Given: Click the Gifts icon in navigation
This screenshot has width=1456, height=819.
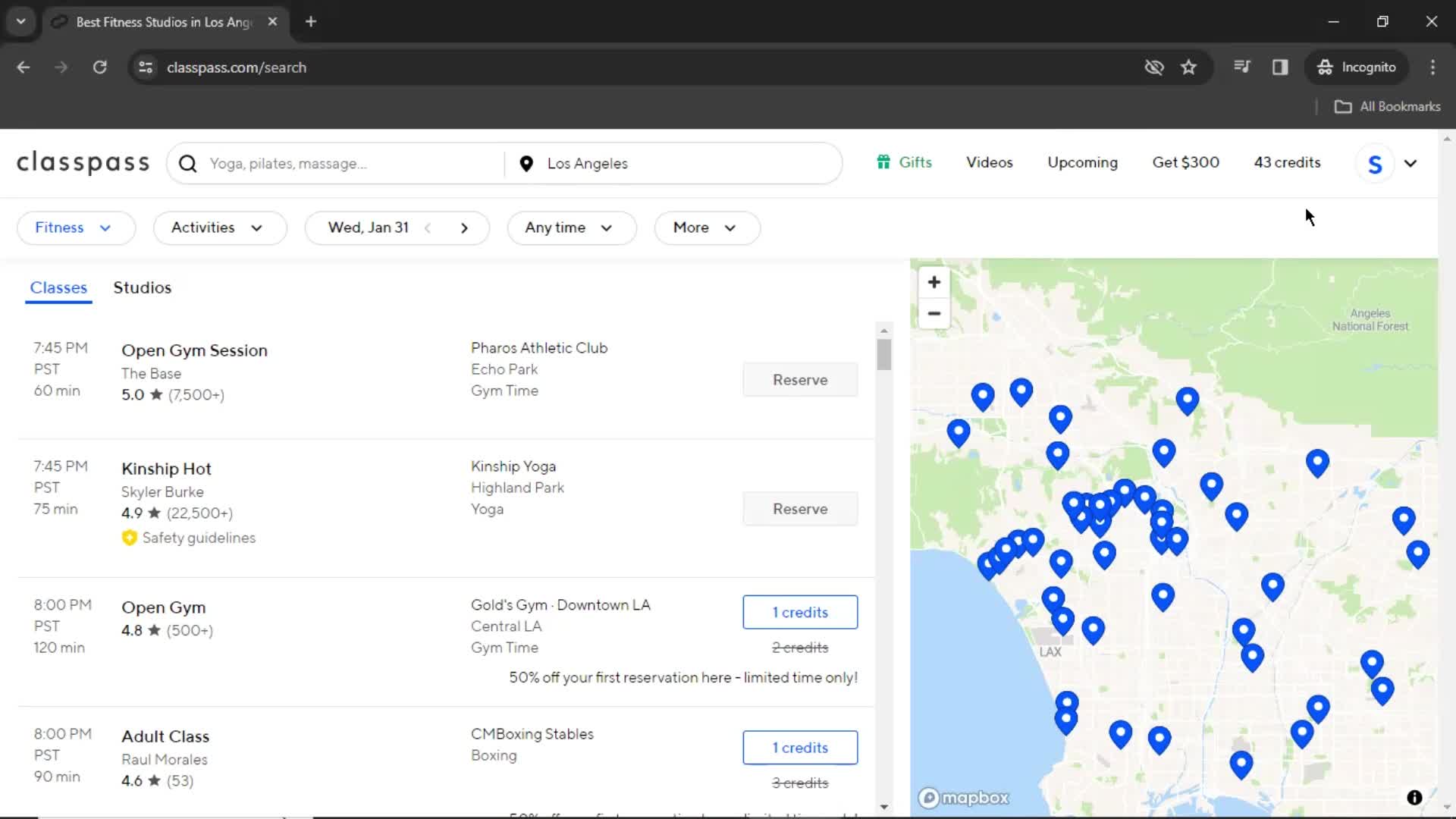Looking at the screenshot, I should pyautogui.click(x=883, y=162).
